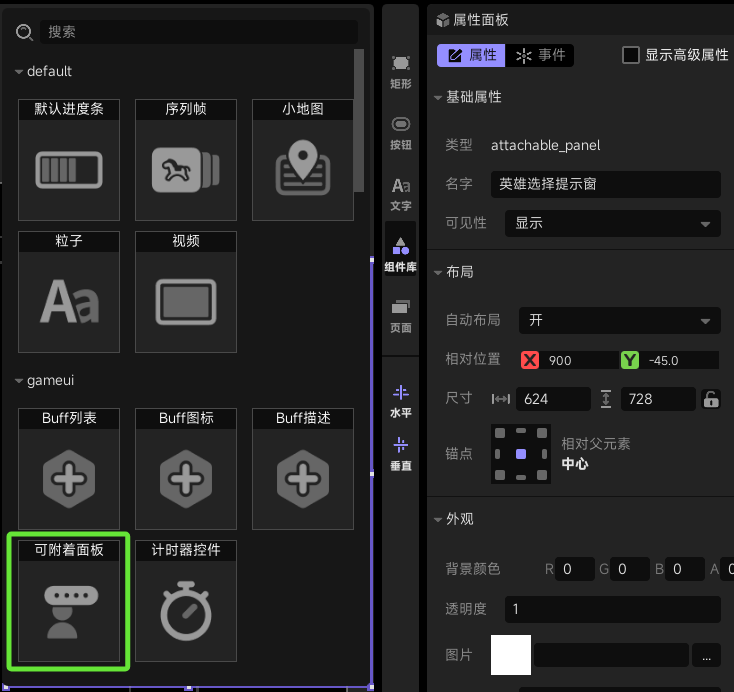Focus the 搜索 component search field
Viewport: 734px width, 692px height.
[199, 32]
